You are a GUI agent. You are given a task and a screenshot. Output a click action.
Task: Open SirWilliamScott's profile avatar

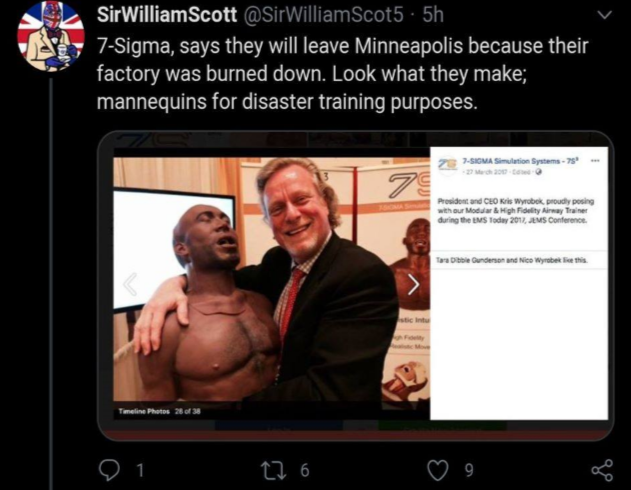pyautogui.click(x=51, y=35)
